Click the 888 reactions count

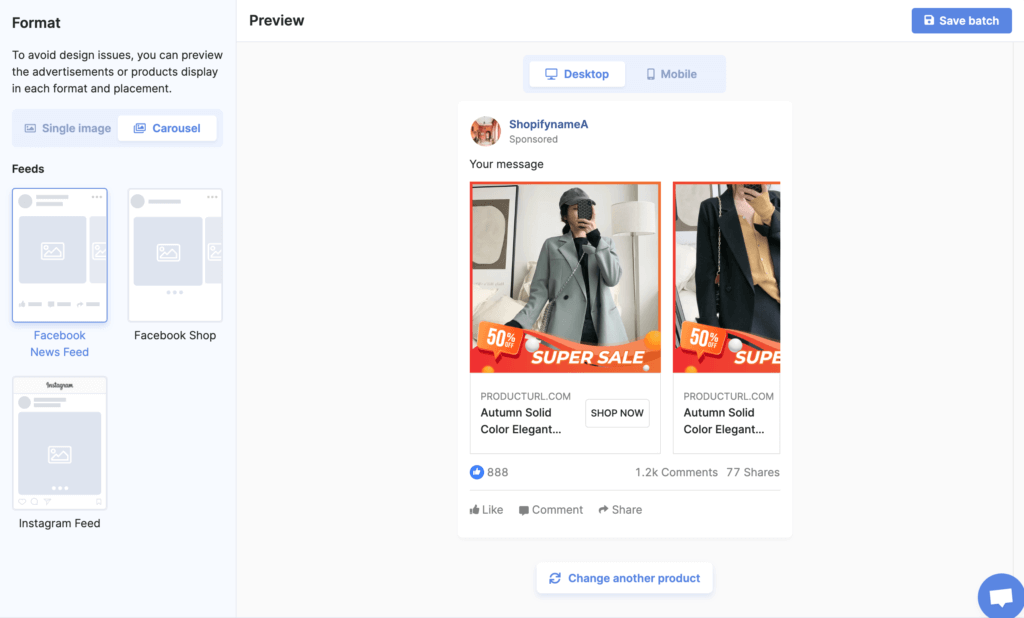[x=498, y=472]
